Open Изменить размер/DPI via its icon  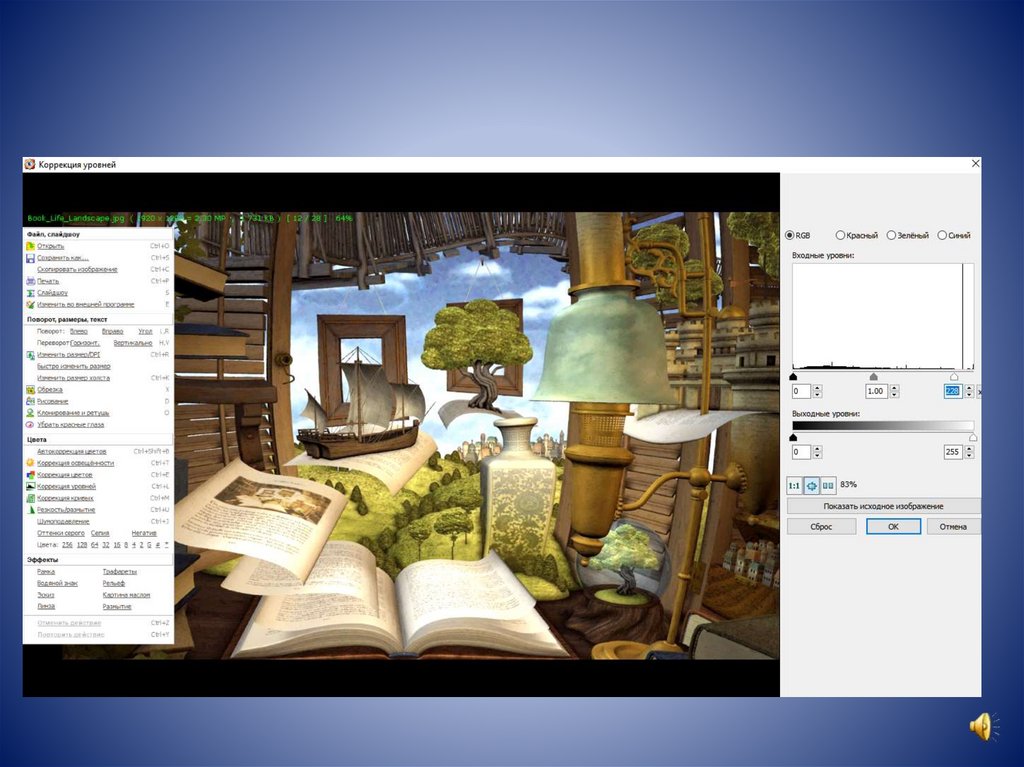30,355
